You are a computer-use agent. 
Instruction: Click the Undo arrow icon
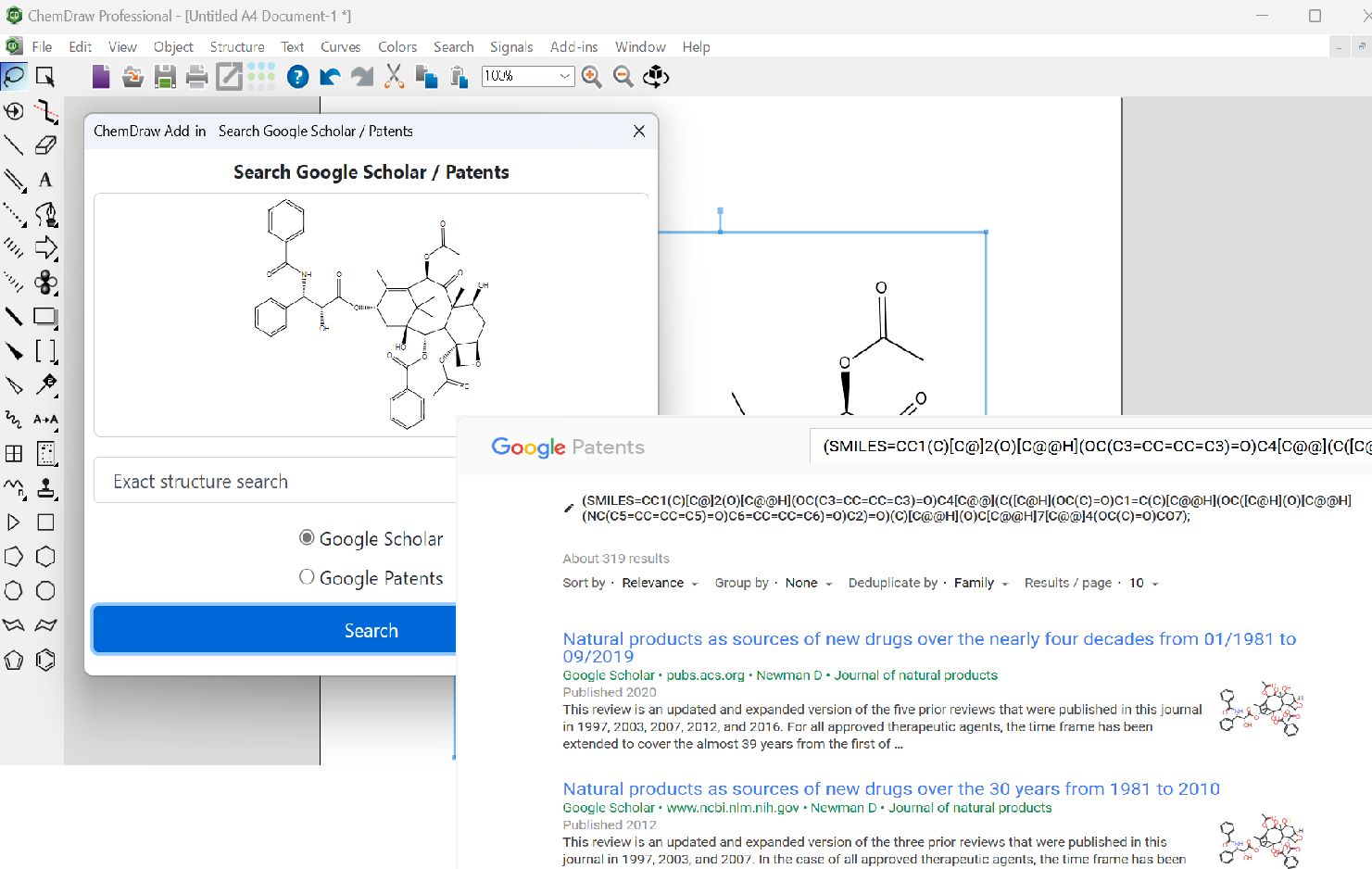click(x=329, y=77)
